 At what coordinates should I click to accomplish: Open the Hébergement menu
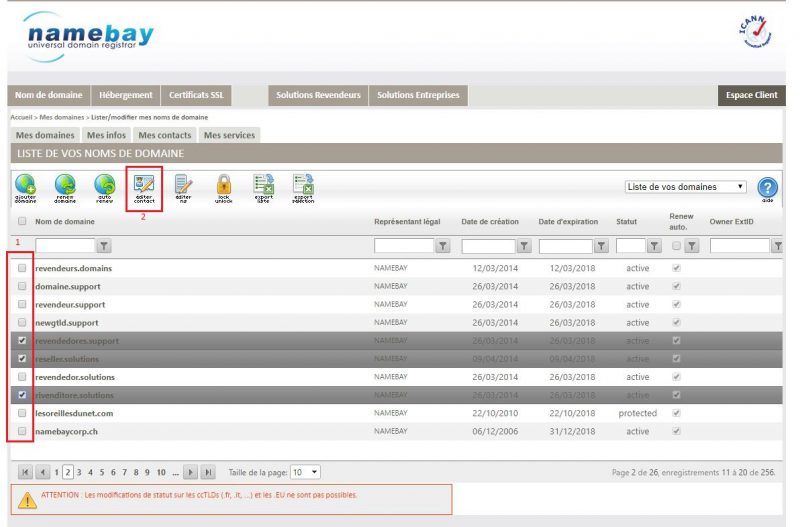click(x=126, y=95)
